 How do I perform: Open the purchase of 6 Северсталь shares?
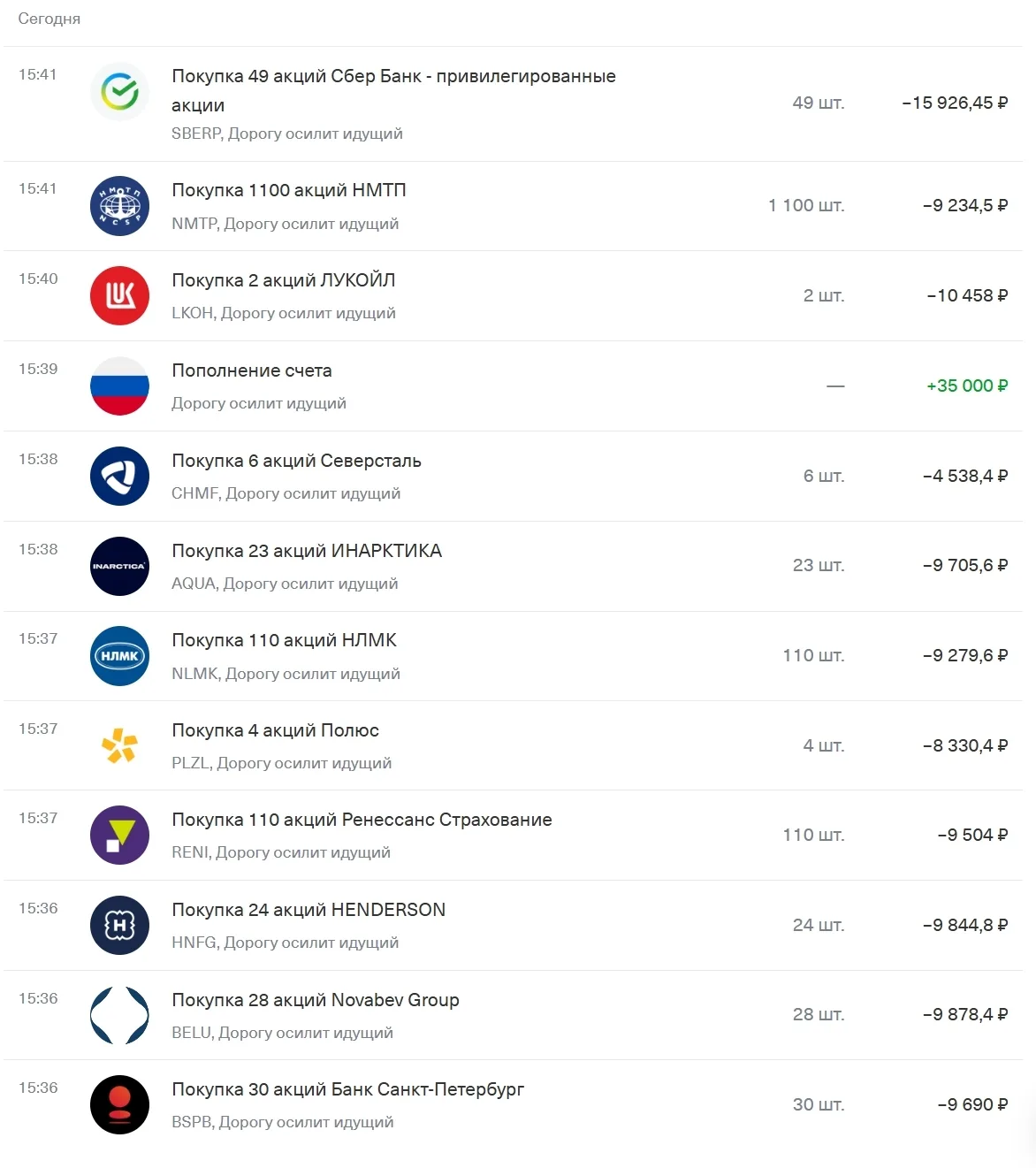[x=513, y=477]
